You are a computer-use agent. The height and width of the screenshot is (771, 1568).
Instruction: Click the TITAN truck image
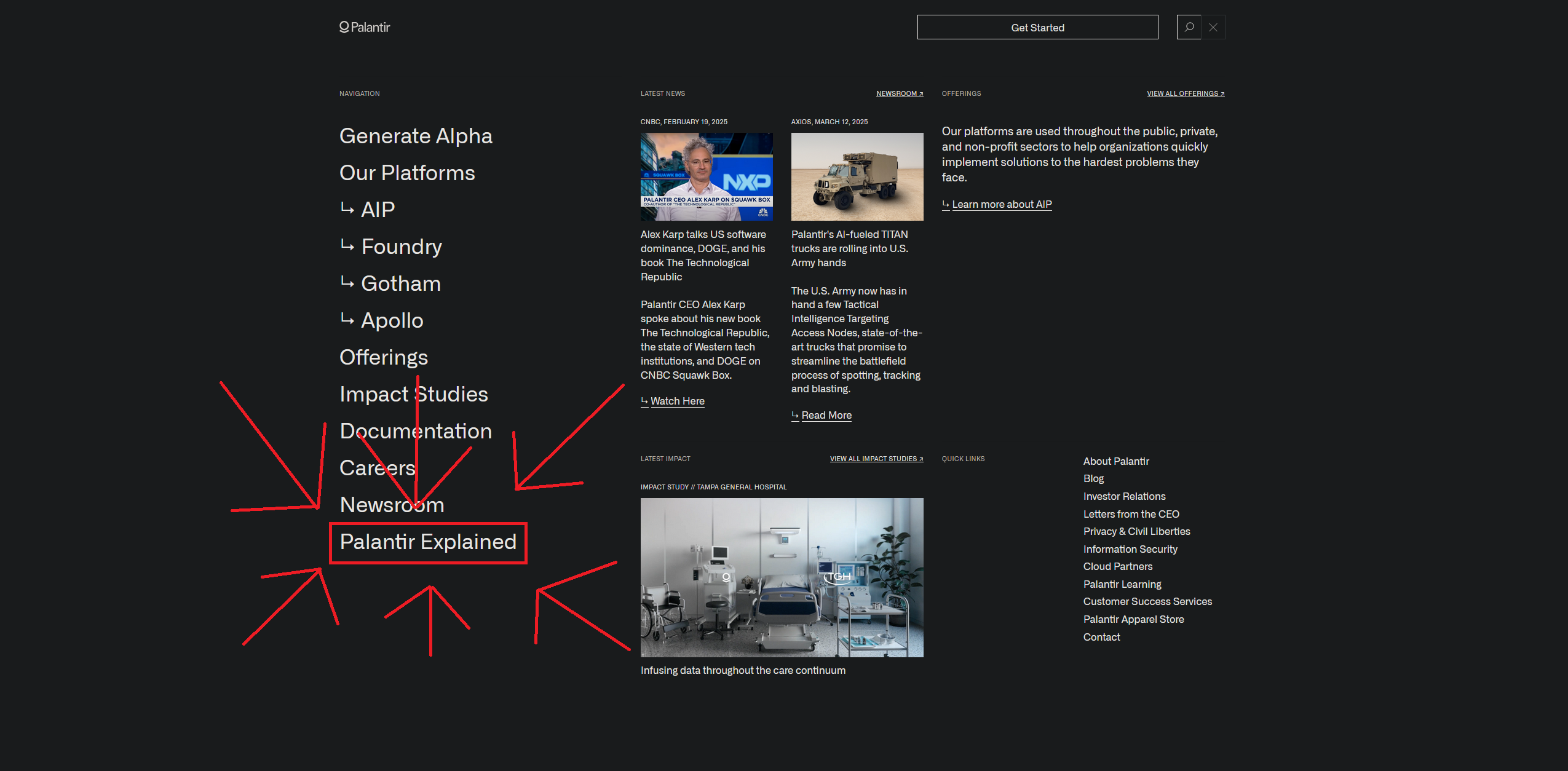point(857,176)
